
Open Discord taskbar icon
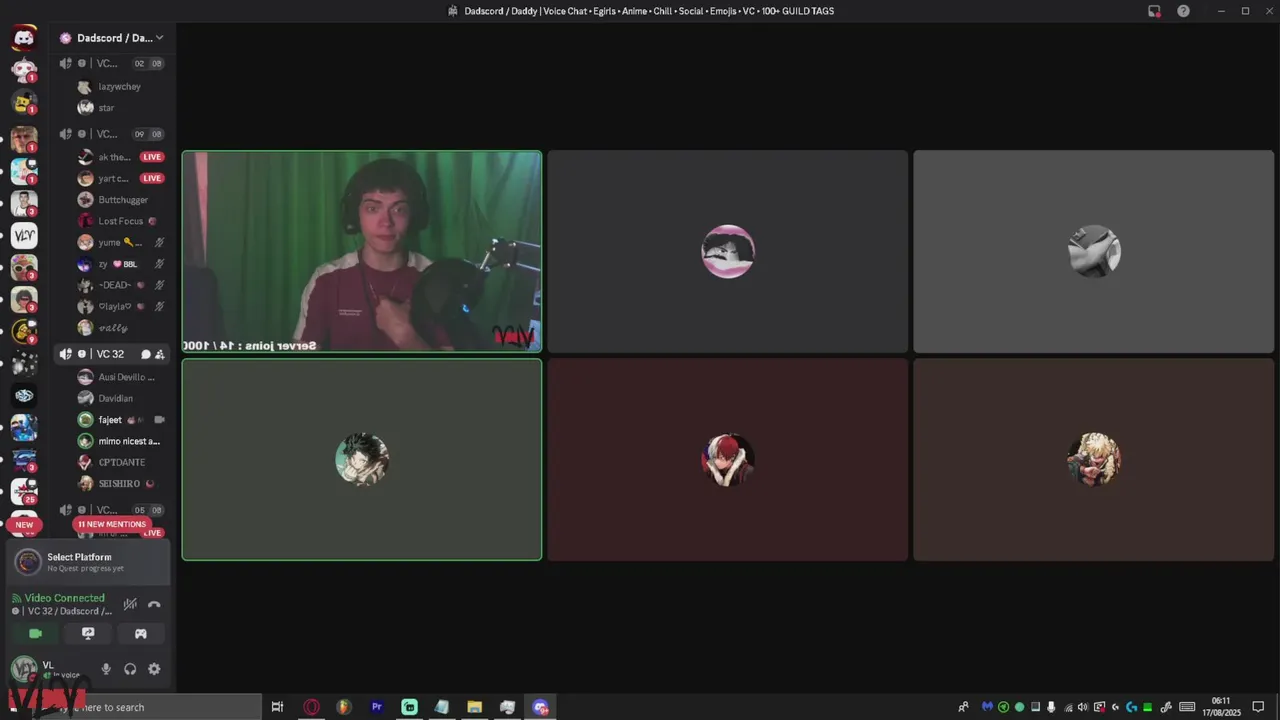pos(541,707)
